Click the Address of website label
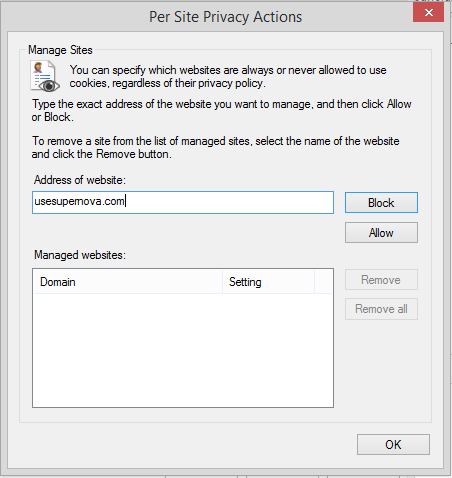452x478 pixels. pyautogui.click(x=80, y=180)
